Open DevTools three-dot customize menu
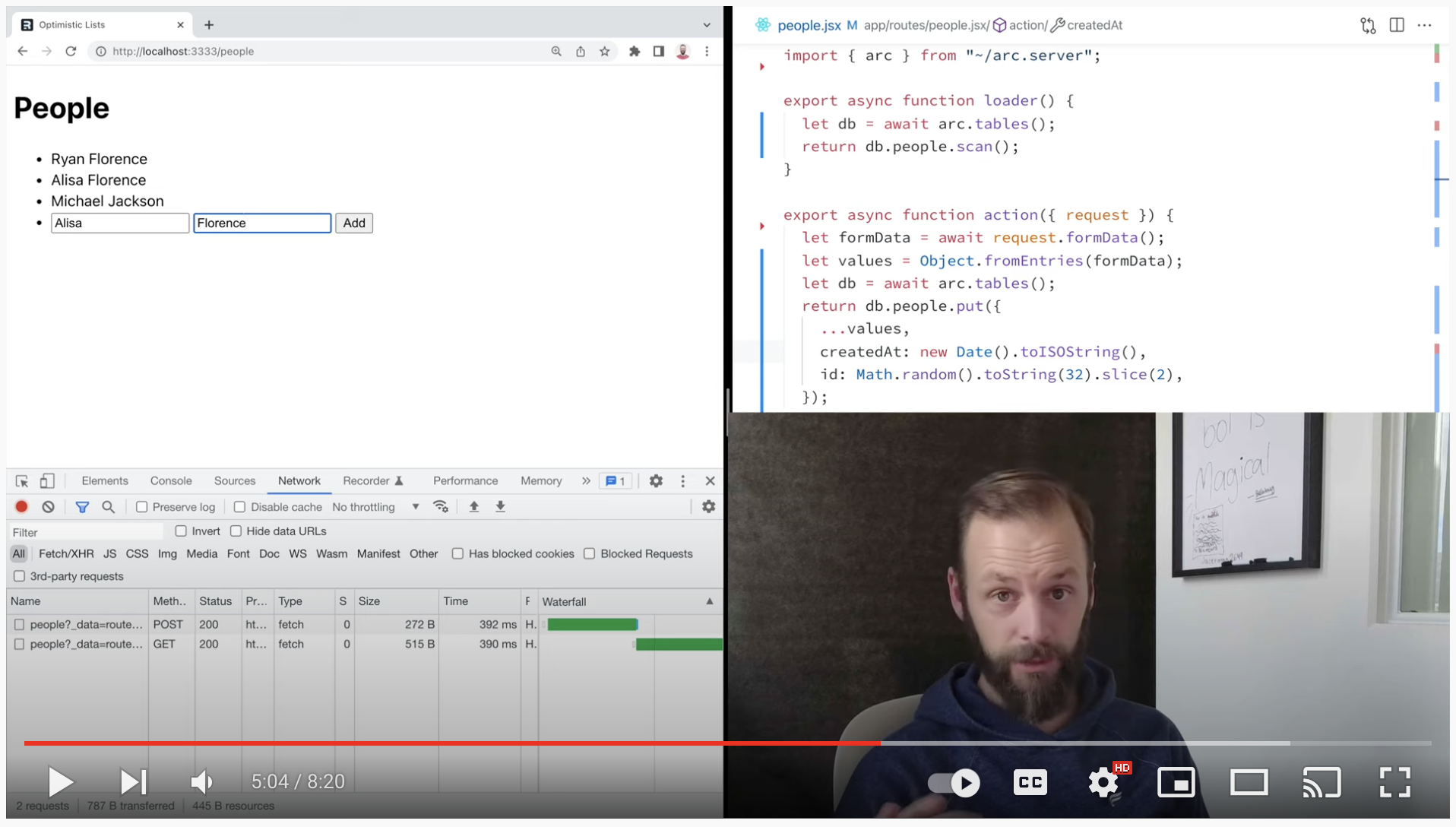The width and height of the screenshot is (1456, 827). (x=683, y=481)
